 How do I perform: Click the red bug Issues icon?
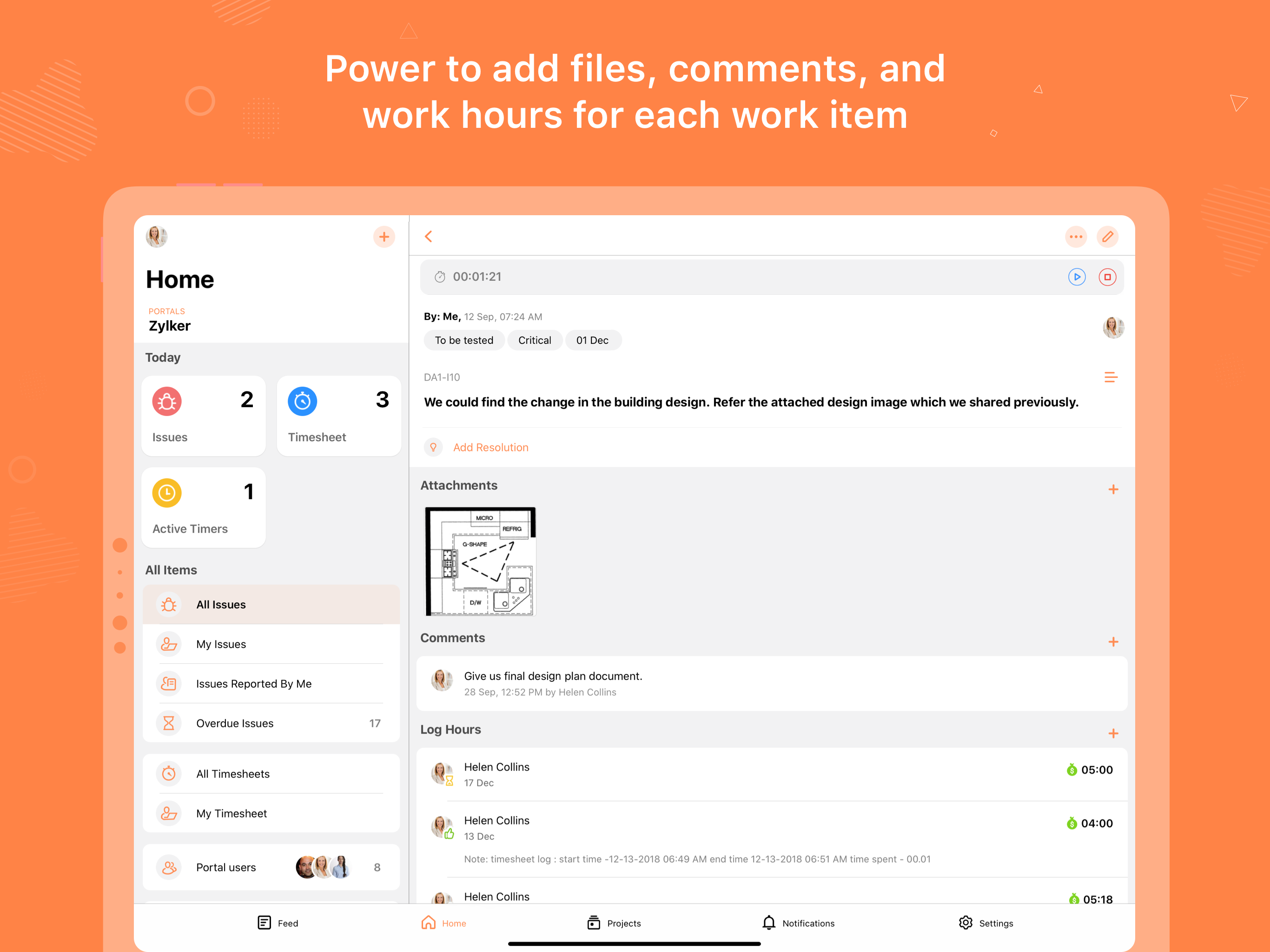click(x=167, y=401)
